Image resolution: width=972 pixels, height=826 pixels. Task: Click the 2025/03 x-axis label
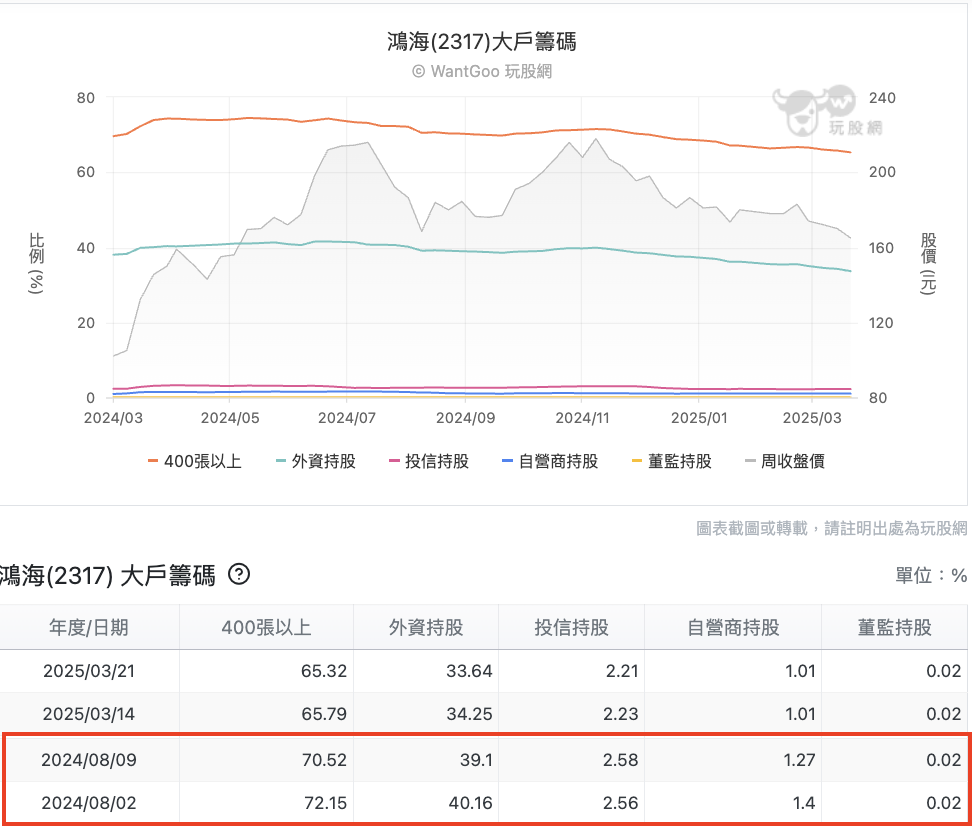(812, 418)
